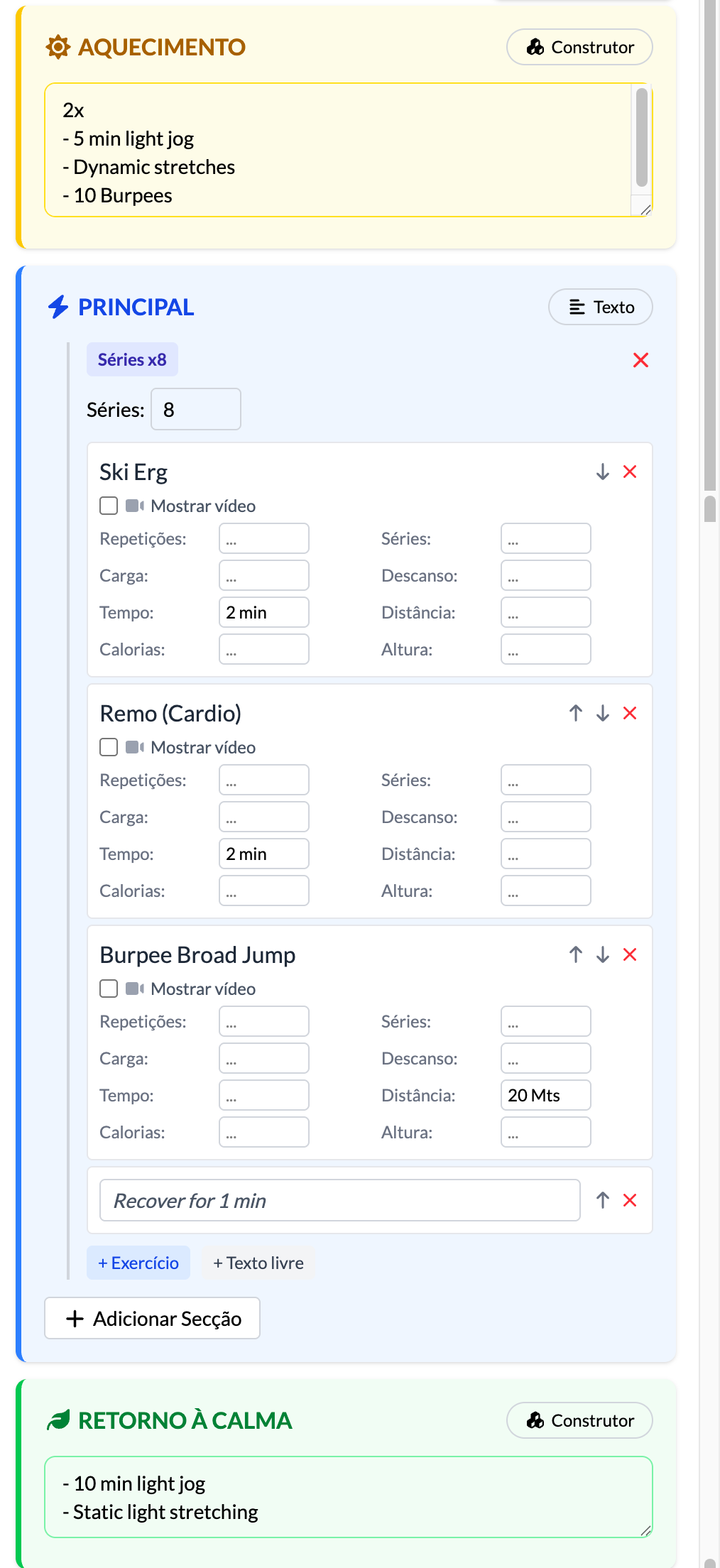Add free text with + Texto livre
The image size is (720, 1568).
click(x=258, y=1263)
